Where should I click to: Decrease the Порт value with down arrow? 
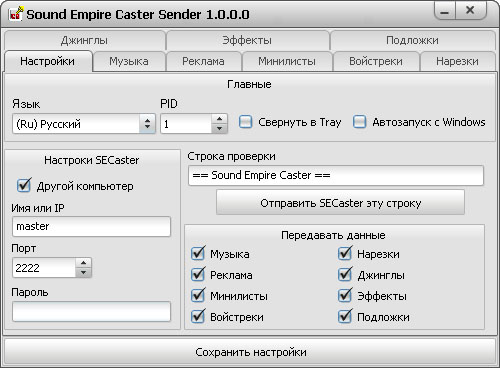coord(83,273)
